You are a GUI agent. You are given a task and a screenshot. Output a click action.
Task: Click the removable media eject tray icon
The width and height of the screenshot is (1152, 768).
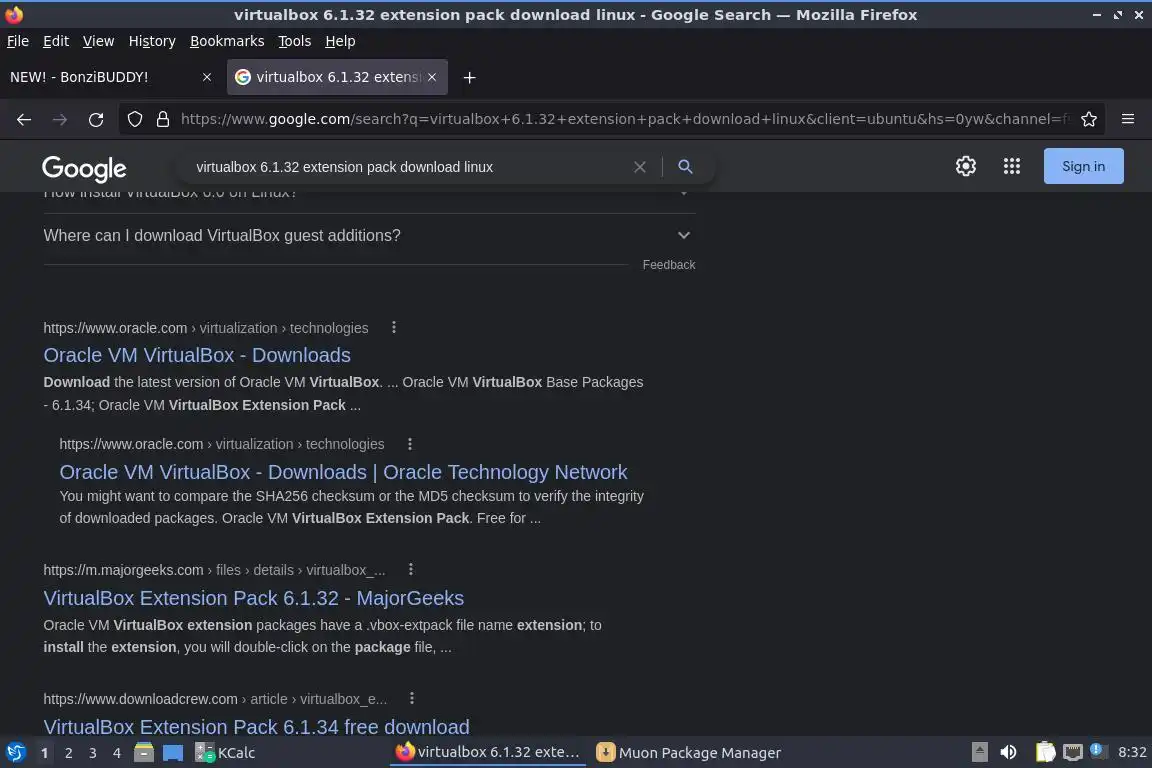(979, 752)
